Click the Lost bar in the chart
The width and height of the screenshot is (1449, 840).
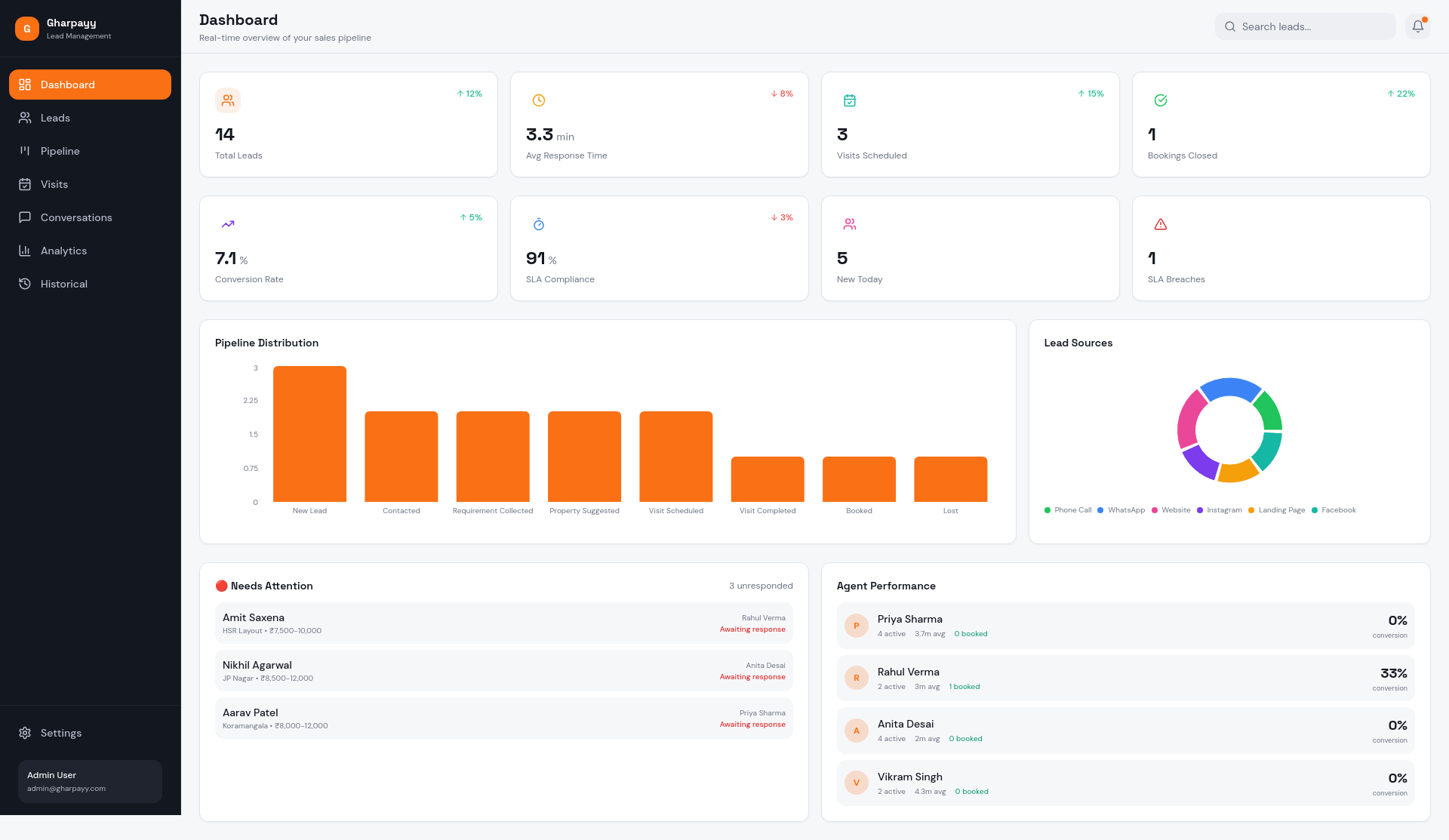pos(951,479)
